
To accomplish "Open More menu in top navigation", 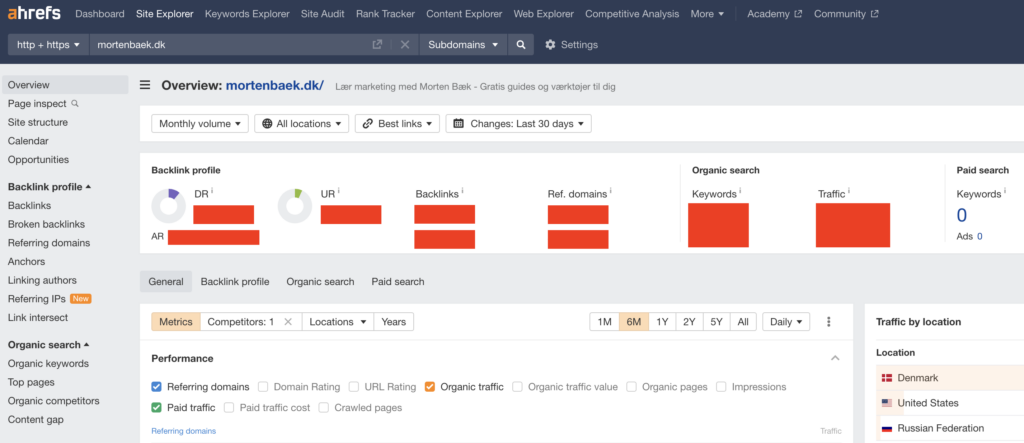I will coord(707,14).
